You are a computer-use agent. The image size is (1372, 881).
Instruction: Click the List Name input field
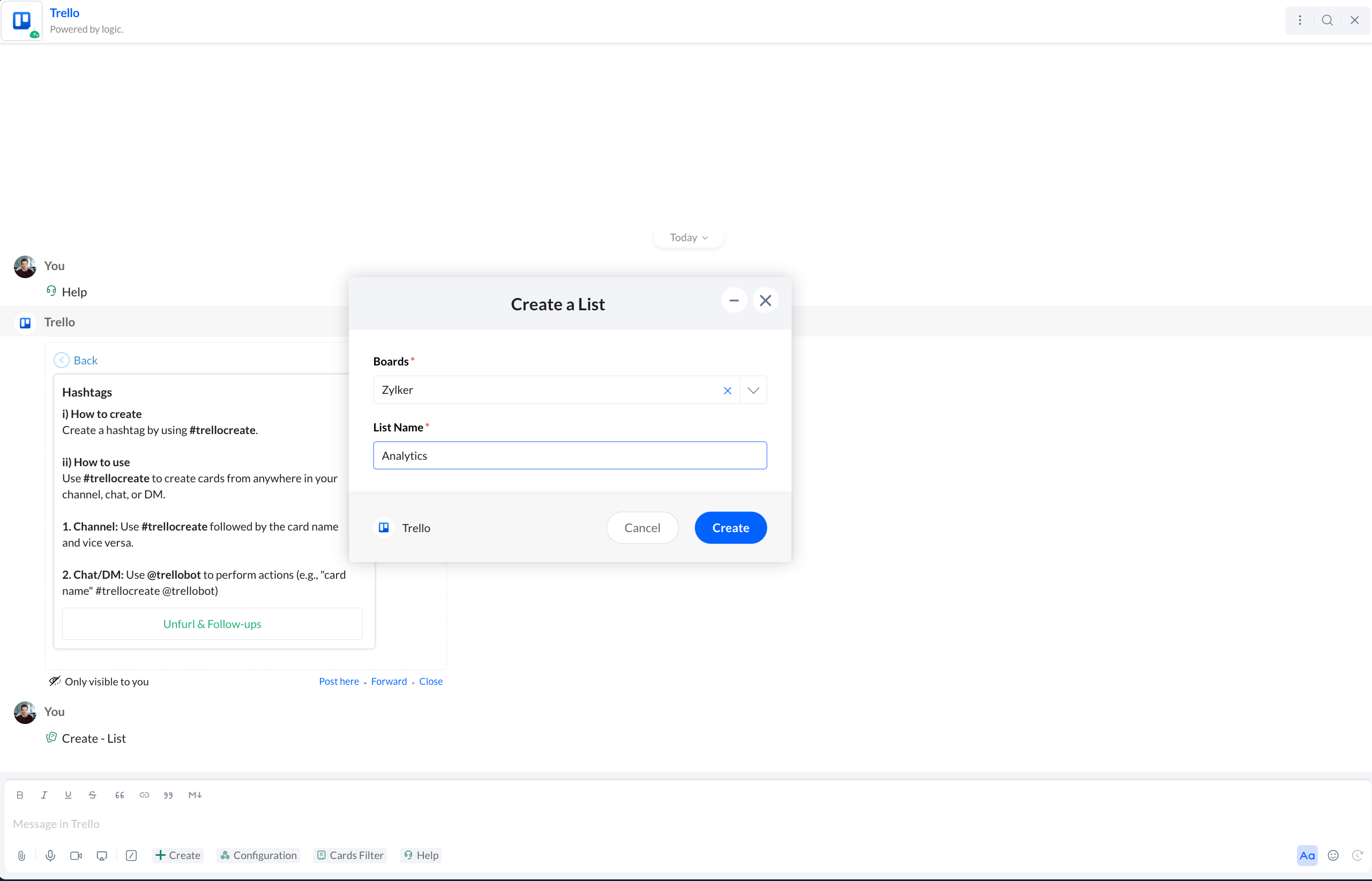570,456
